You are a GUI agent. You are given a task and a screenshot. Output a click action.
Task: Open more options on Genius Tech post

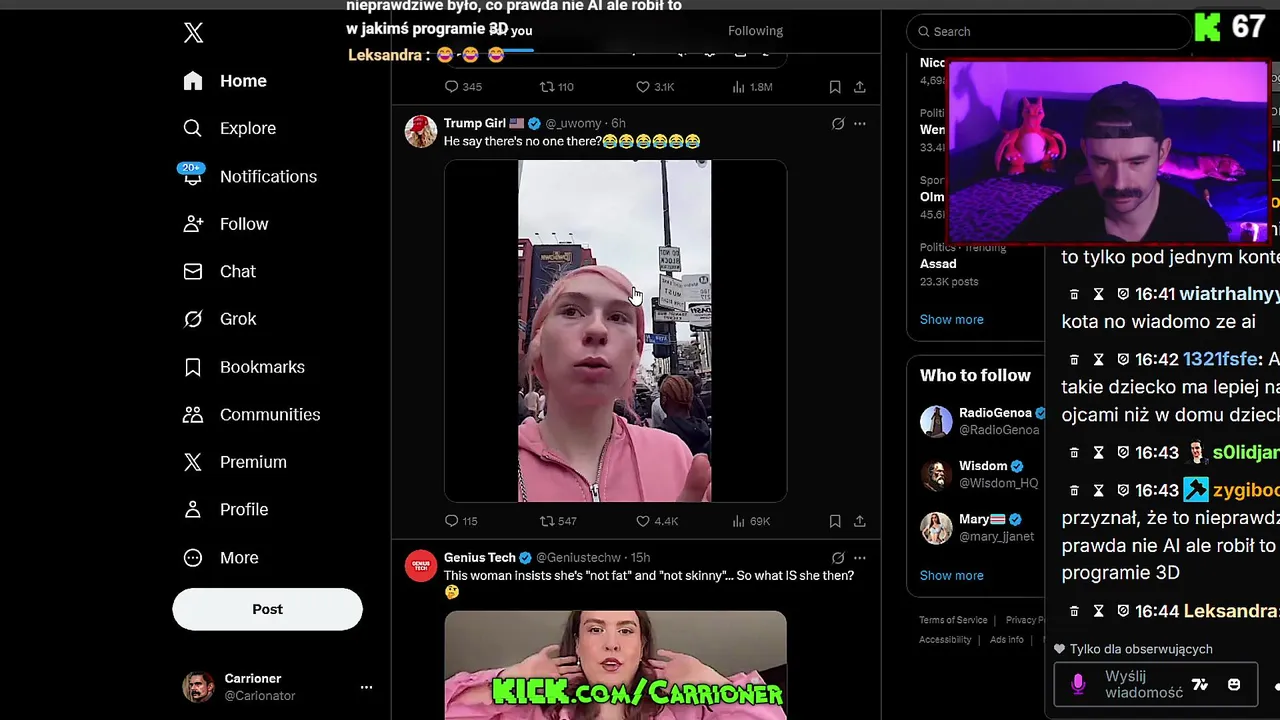pos(859,558)
